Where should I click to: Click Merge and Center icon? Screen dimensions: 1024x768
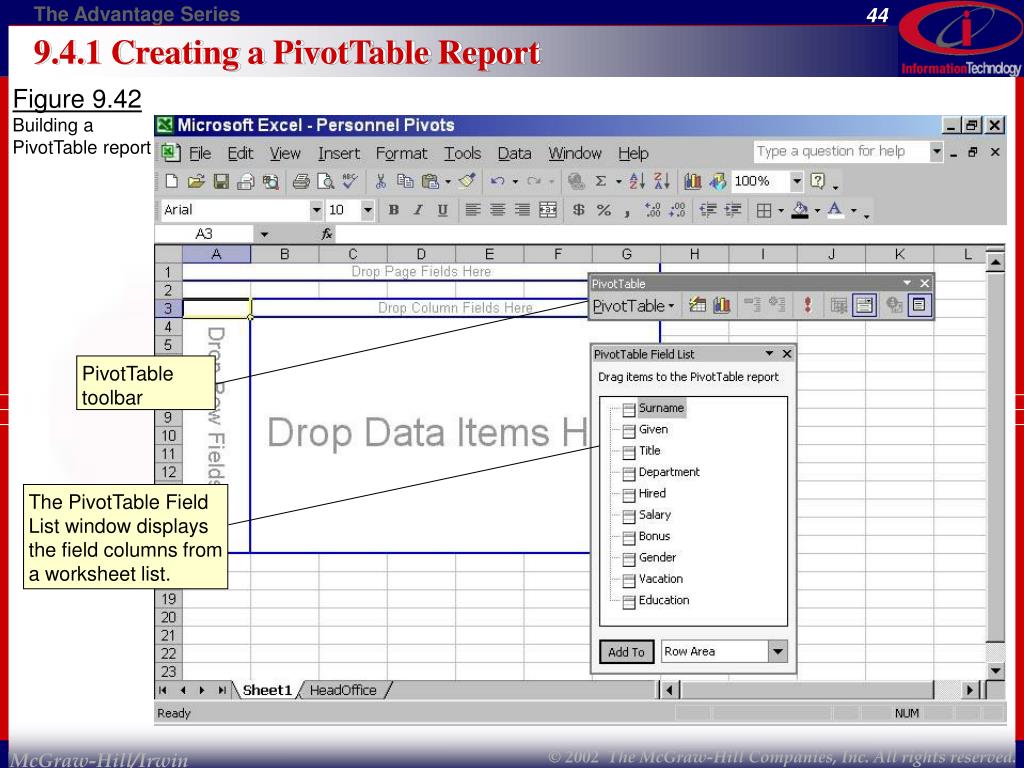[x=547, y=210]
